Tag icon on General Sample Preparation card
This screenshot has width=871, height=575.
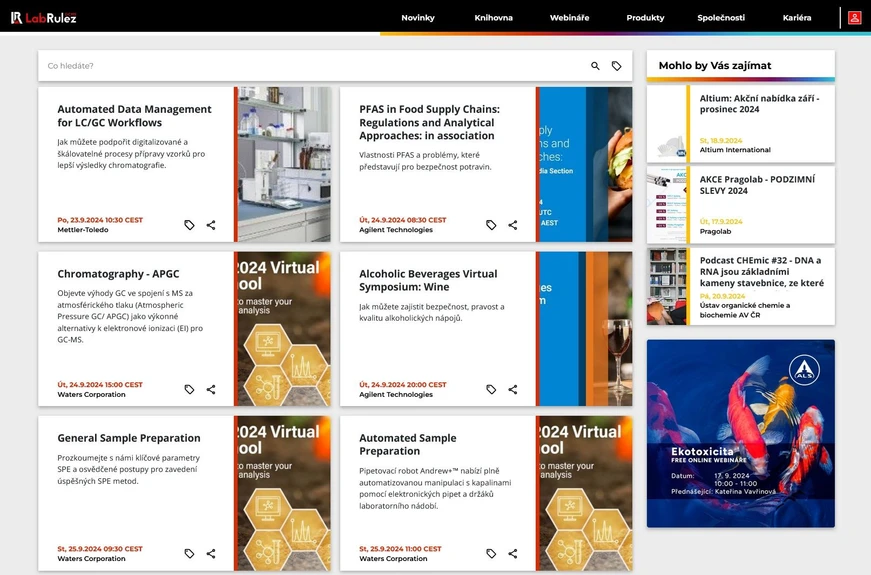(189, 553)
